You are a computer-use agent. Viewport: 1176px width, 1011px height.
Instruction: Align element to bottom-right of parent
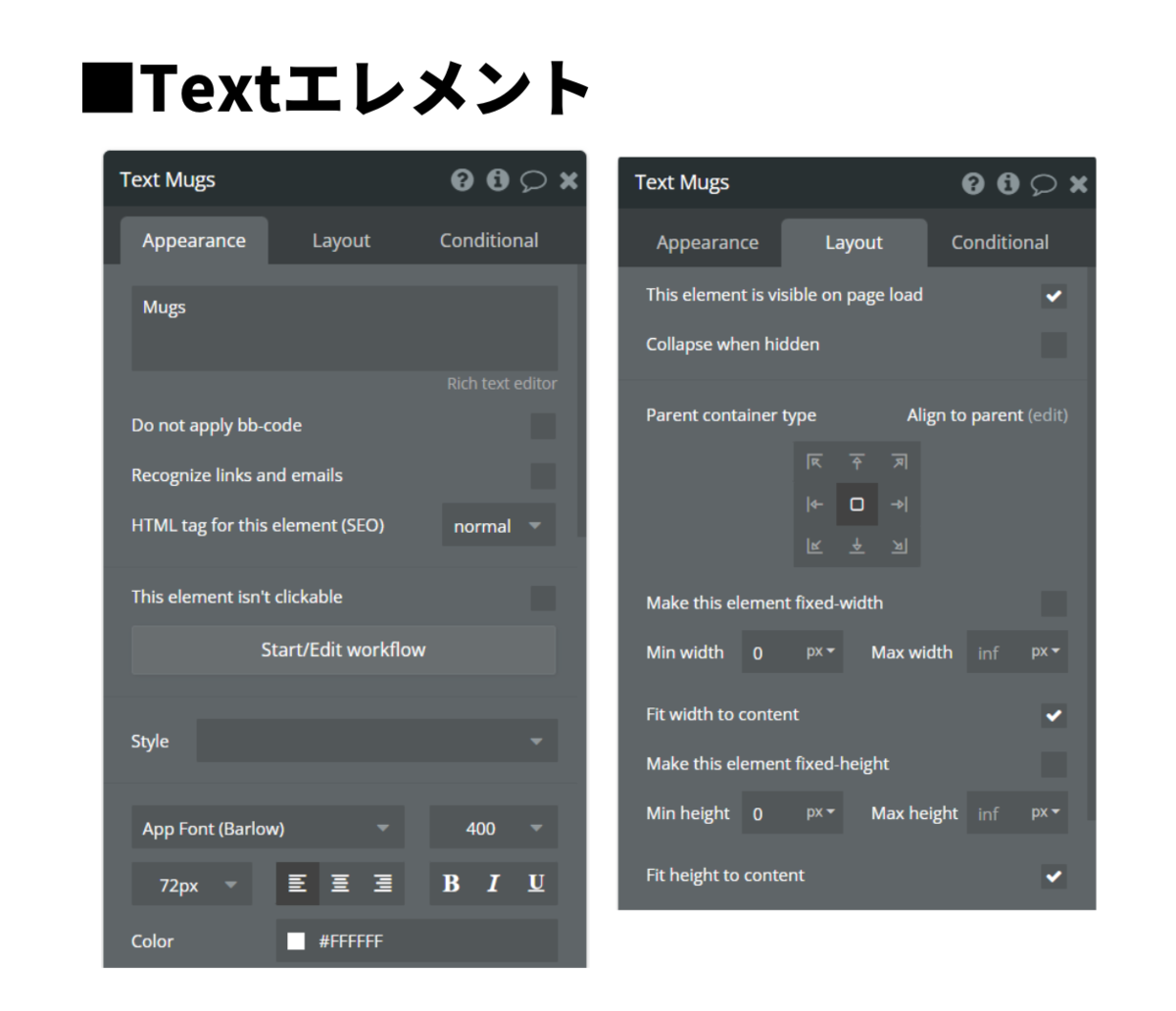point(899,547)
